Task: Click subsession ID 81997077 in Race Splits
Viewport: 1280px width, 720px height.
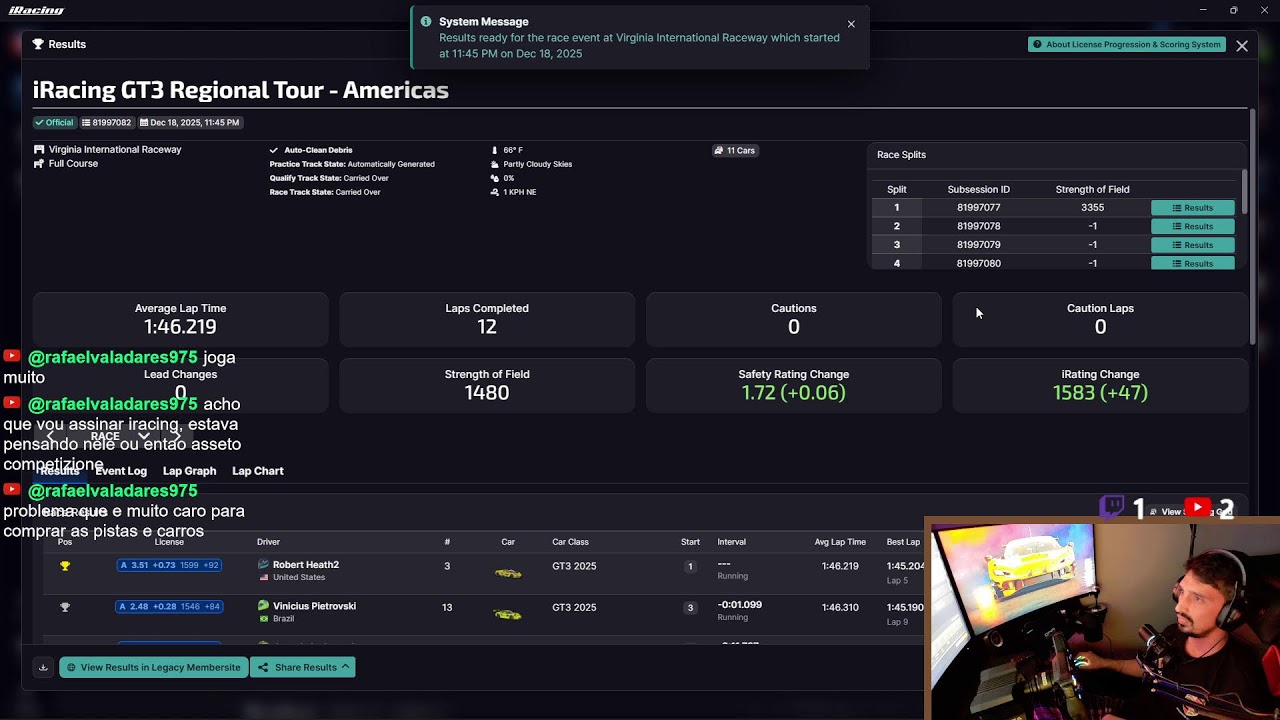Action: 978,208
